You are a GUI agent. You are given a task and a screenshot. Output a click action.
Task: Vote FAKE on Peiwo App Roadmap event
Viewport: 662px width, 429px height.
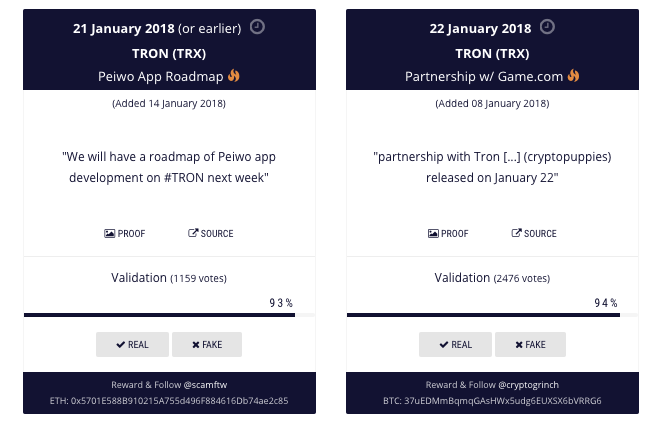[207, 345]
